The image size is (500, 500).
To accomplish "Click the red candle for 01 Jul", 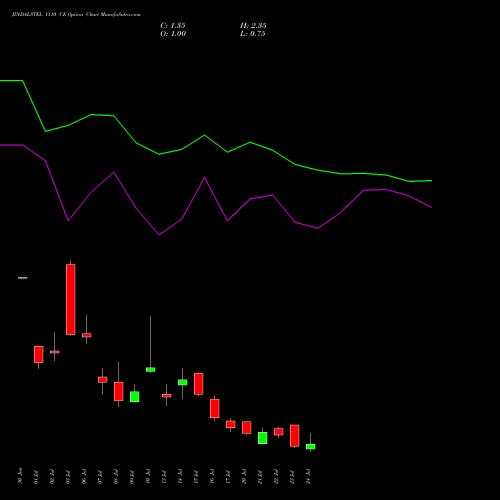I will tap(39, 354).
